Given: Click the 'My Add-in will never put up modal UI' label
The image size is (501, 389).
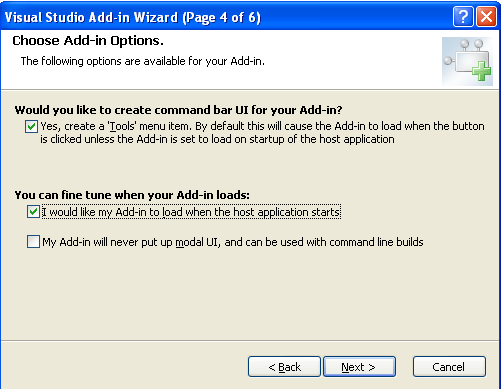Looking at the screenshot, I should tap(233, 242).
